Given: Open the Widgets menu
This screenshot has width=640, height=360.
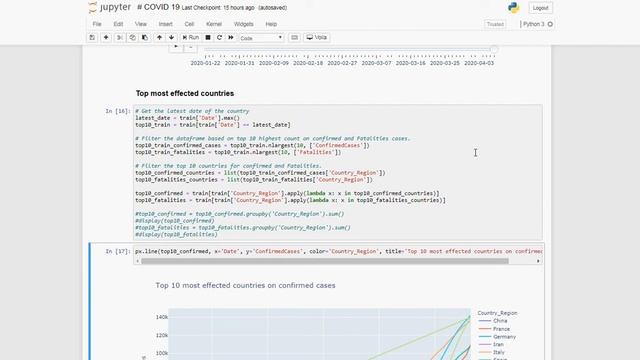Looking at the screenshot, I should pyautogui.click(x=244, y=24).
